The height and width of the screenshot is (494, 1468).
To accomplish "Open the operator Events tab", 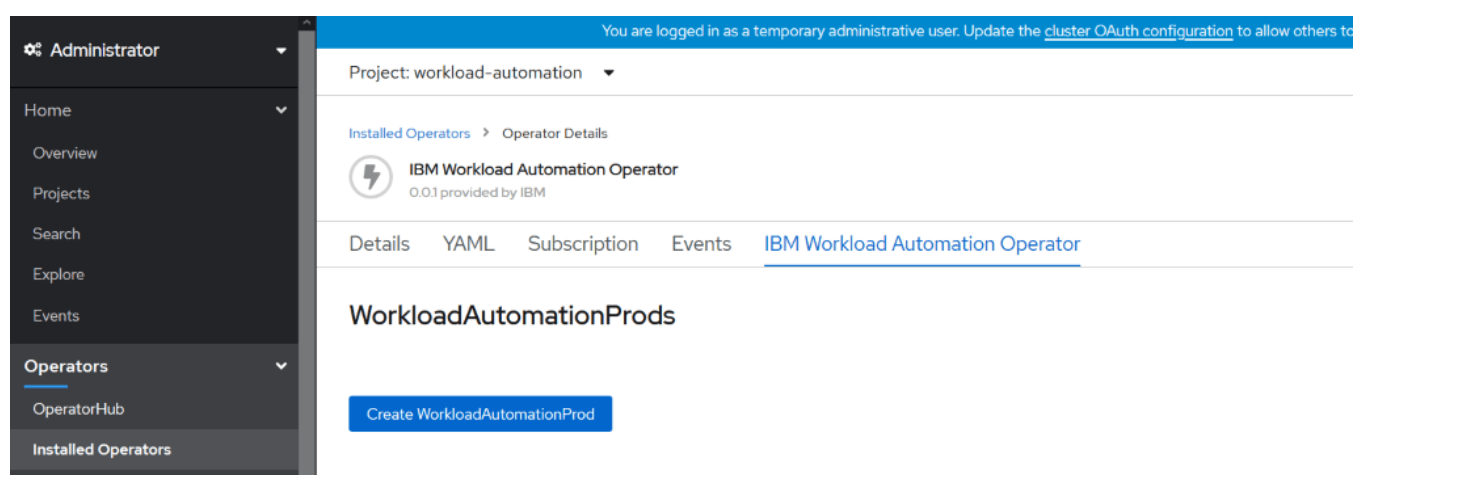I will click(x=701, y=244).
